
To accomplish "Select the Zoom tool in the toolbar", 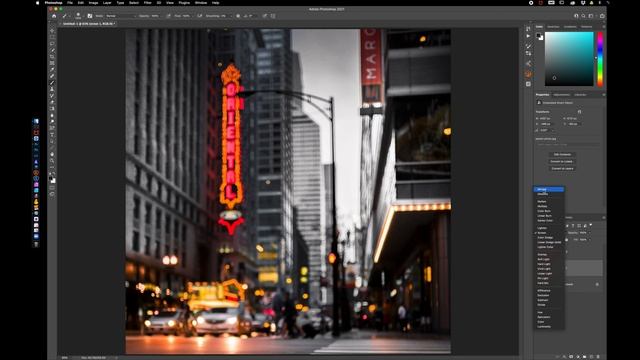I will click(52, 161).
